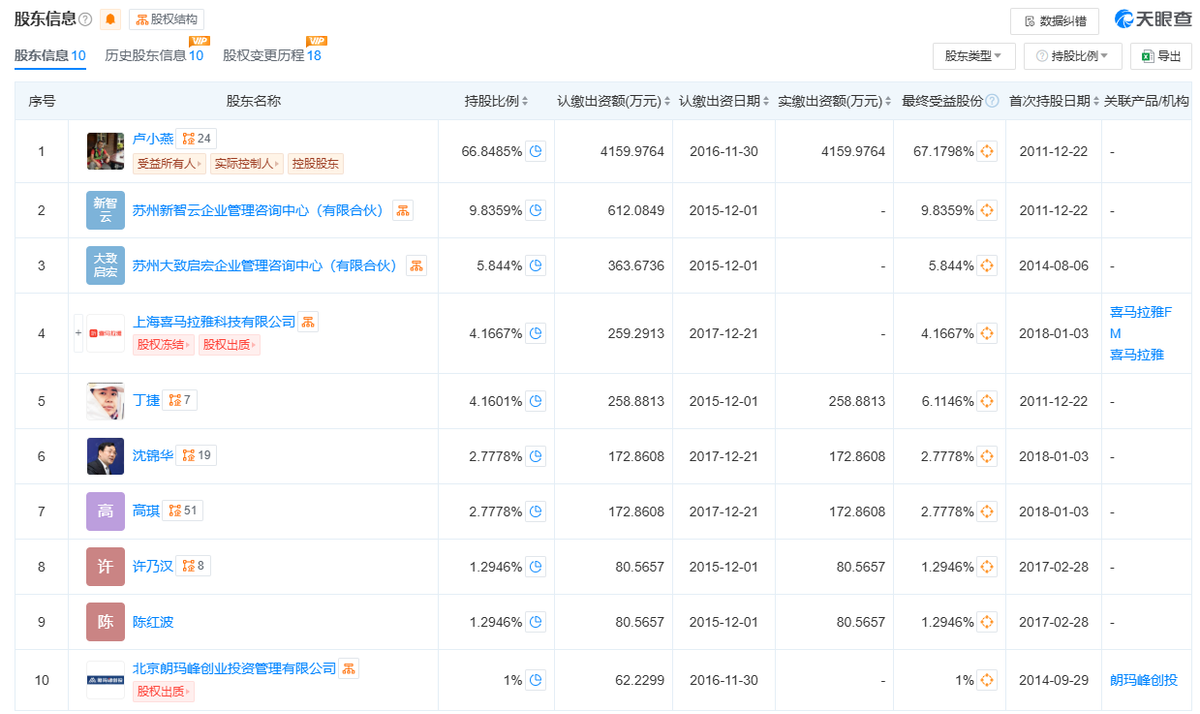This screenshot has height=714, width=1200.
Task: Click 沈锦华's profile photo thumbnail
Action: click(x=105, y=456)
